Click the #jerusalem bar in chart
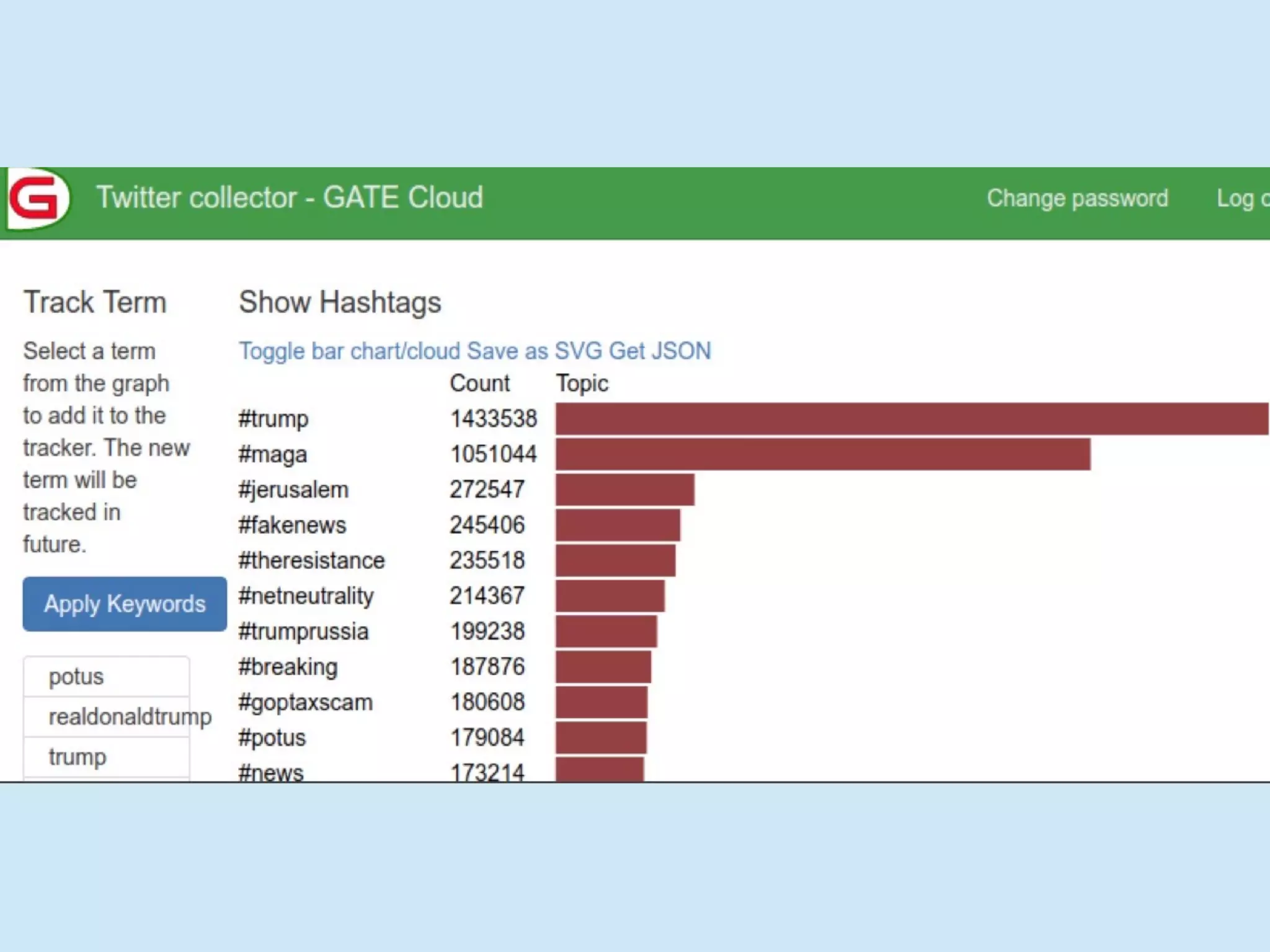The width and height of the screenshot is (1270, 952). point(624,490)
